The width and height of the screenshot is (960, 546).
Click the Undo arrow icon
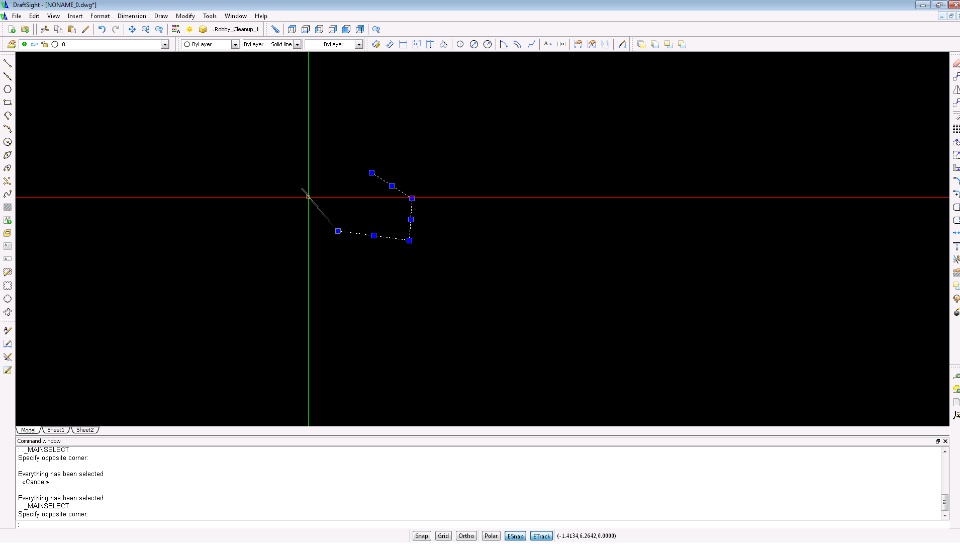click(x=102, y=29)
